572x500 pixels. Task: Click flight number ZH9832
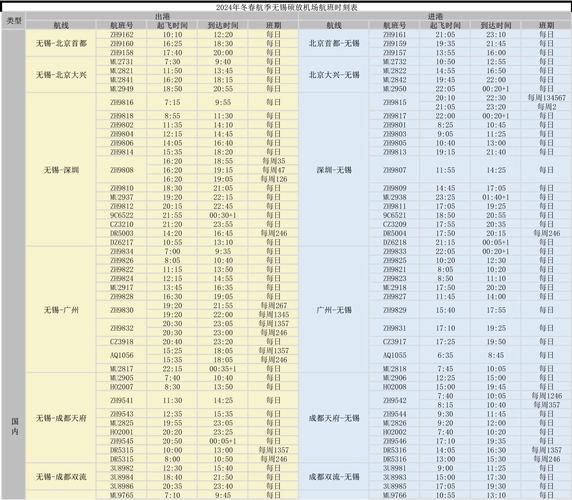pos(121,328)
